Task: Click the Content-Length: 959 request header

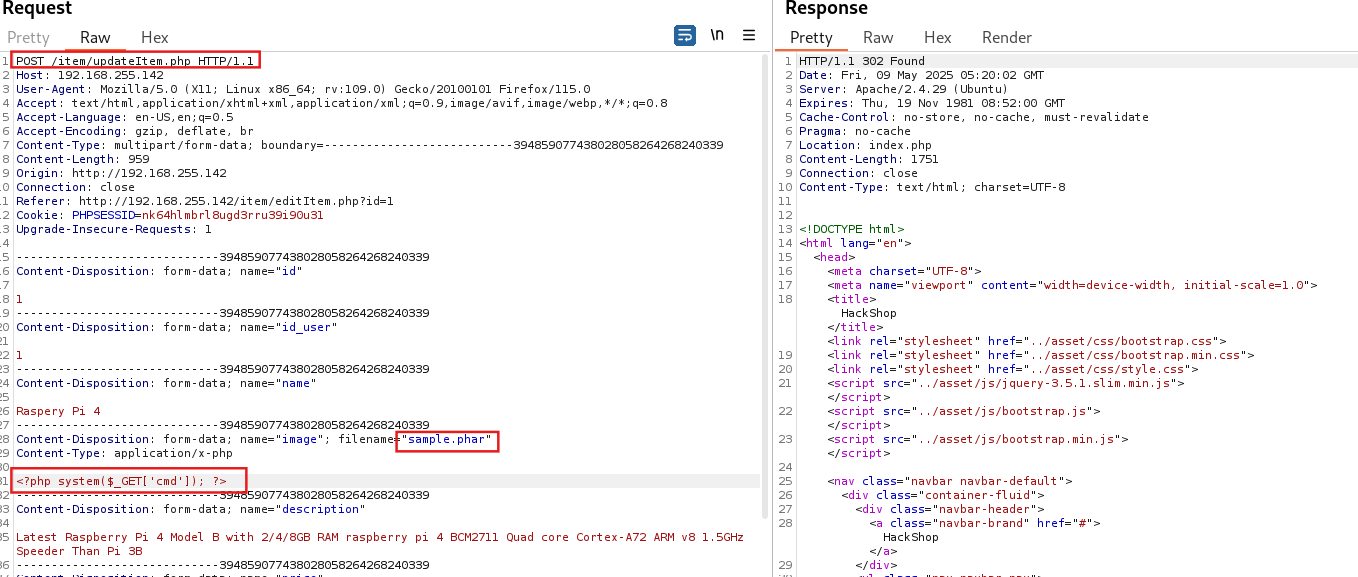Action: pos(83,159)
